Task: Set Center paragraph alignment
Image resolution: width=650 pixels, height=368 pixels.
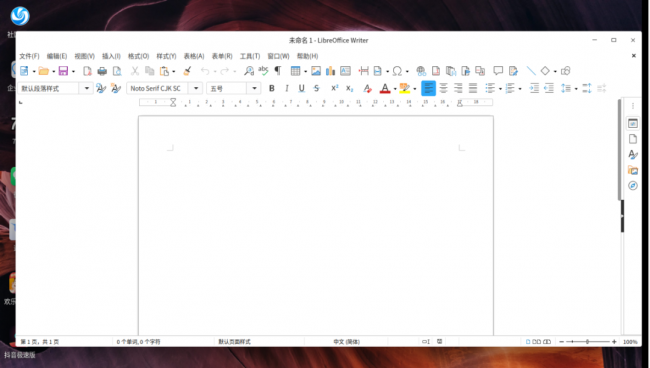Action: [x=443, y=88]
